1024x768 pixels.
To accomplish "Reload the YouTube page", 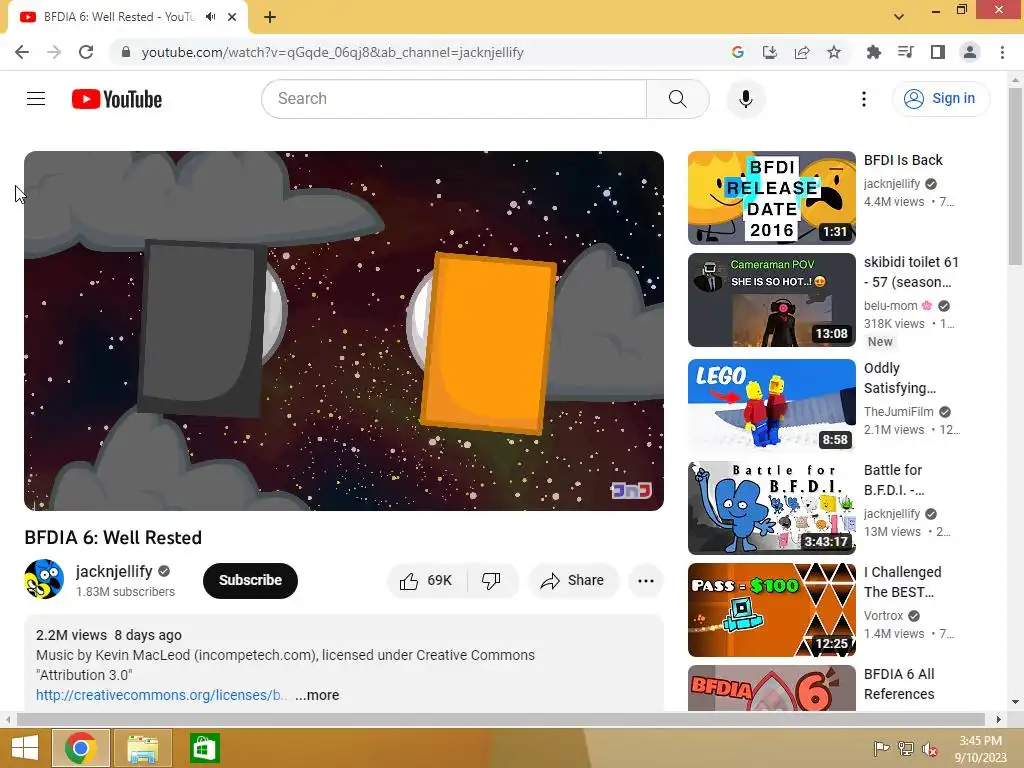I will tap(86, 52).
